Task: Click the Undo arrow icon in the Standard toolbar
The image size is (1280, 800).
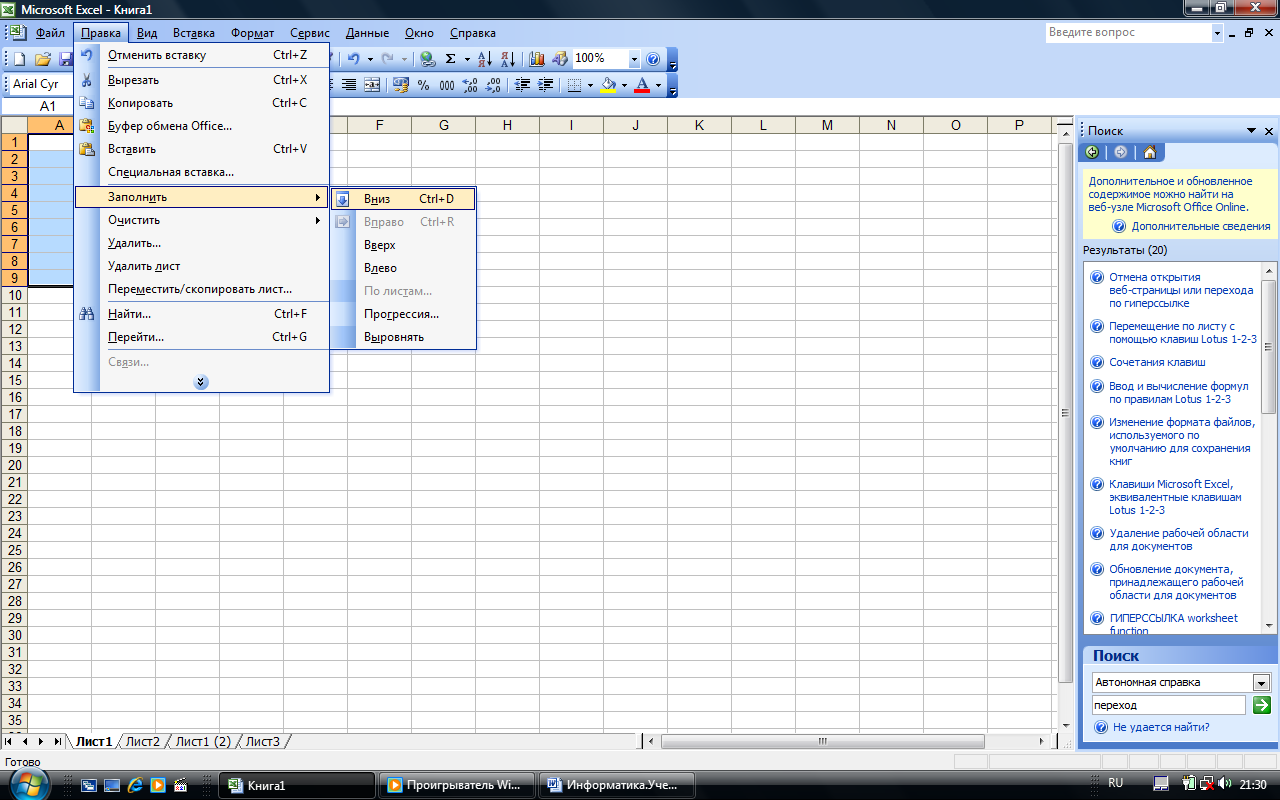Action: pyautogui.click(x=353, y=59)
